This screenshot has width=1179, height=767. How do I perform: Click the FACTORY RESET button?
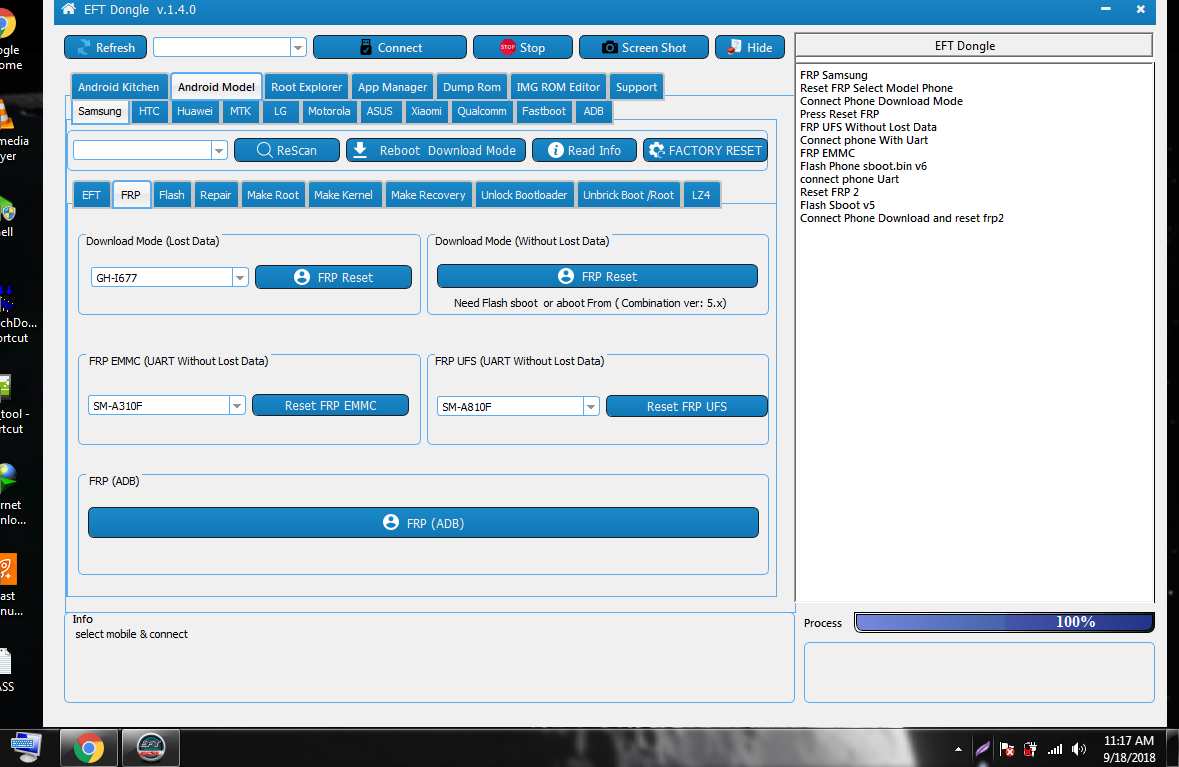[x=705, y=150]
